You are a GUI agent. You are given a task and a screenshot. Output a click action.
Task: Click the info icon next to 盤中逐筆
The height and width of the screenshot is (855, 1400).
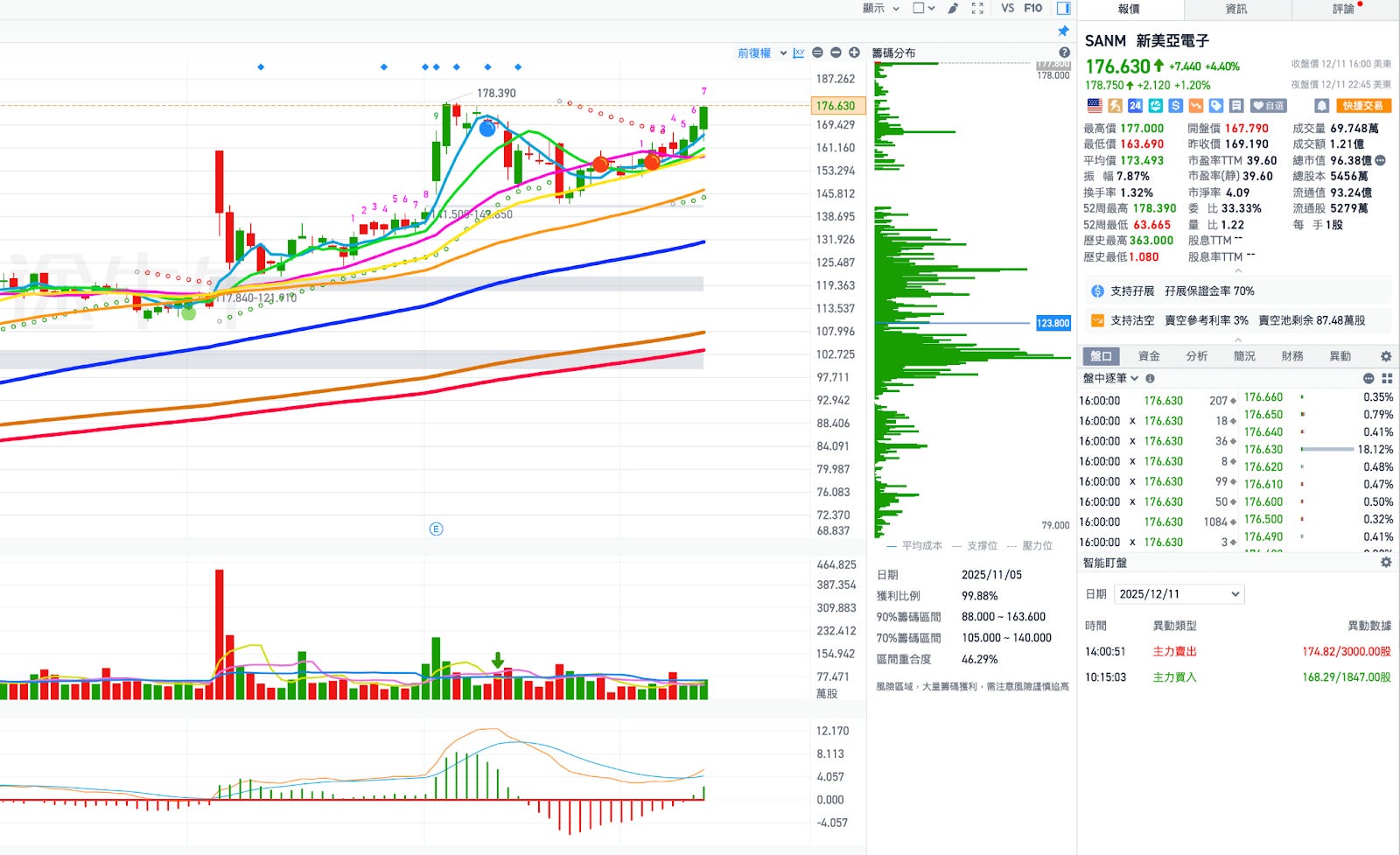pos(1150,378)
